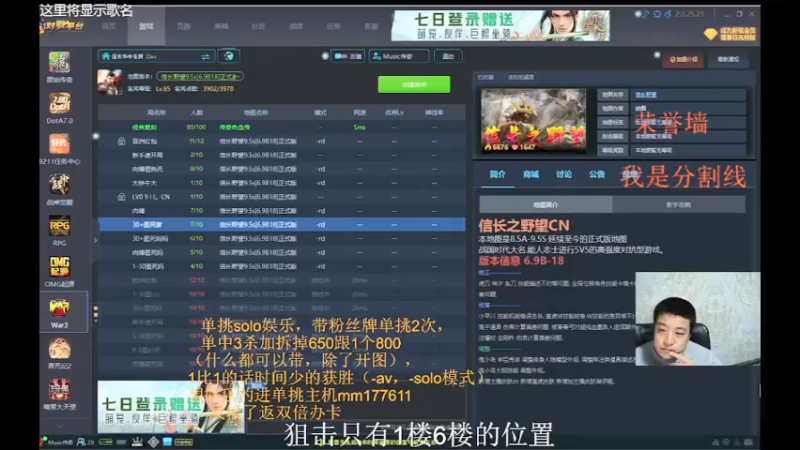Open the DotA7.0 game in sidebar

(59, 104)
